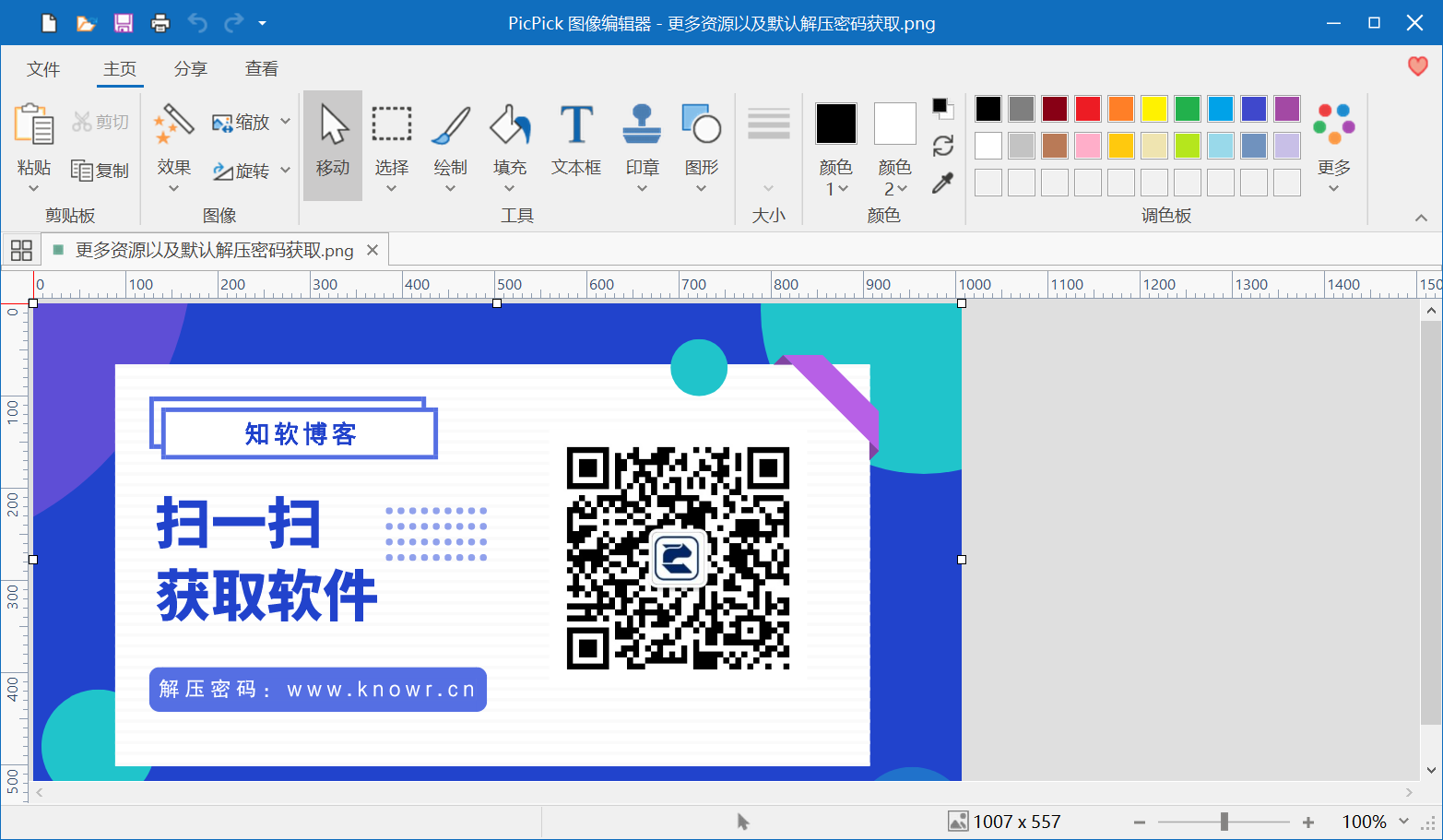Click the 复制 button
Screen dimensions: 1443x840
101,171
